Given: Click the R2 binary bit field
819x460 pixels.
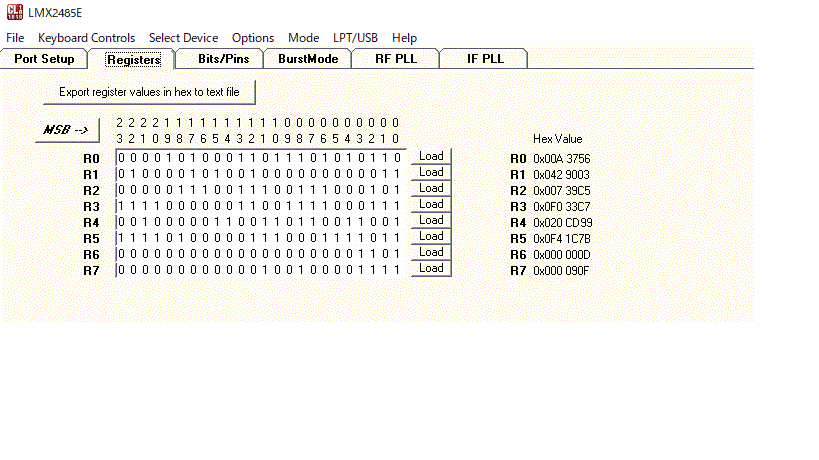Looking at the screenshot, I should coord(260,190).
